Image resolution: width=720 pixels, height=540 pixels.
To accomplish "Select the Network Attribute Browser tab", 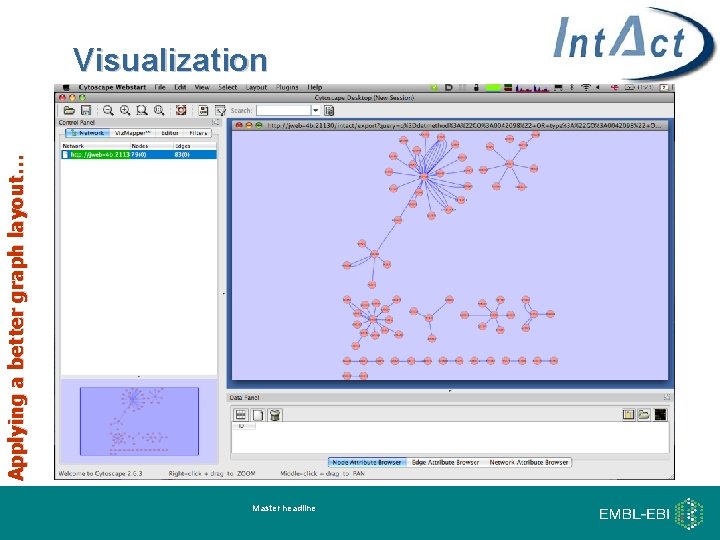I will (529, 462).
